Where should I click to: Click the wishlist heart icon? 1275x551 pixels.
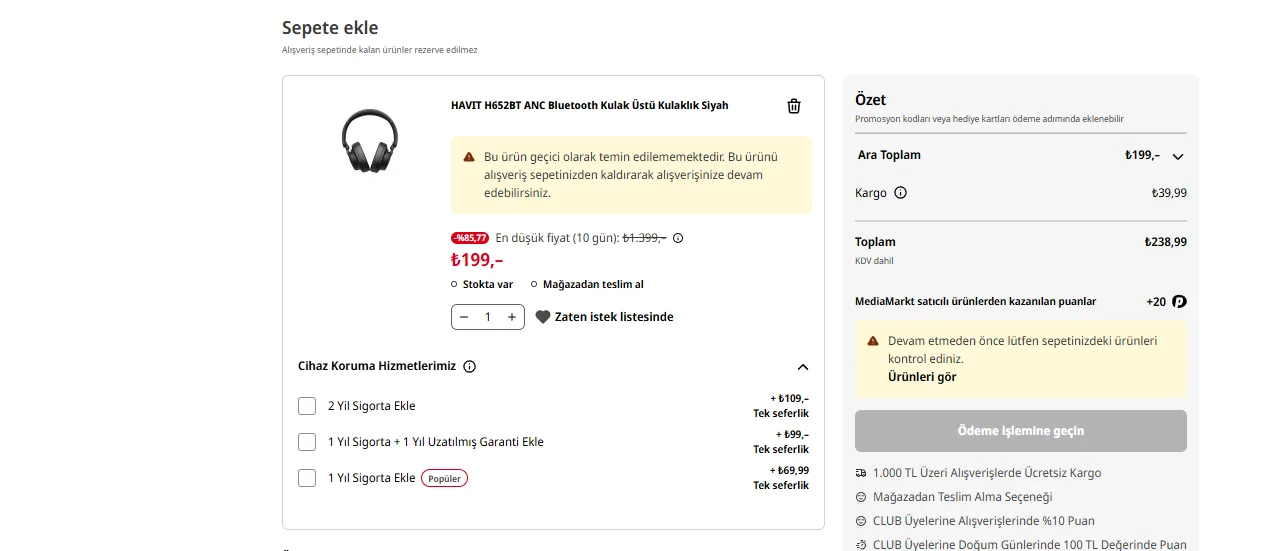click(543, 317)
